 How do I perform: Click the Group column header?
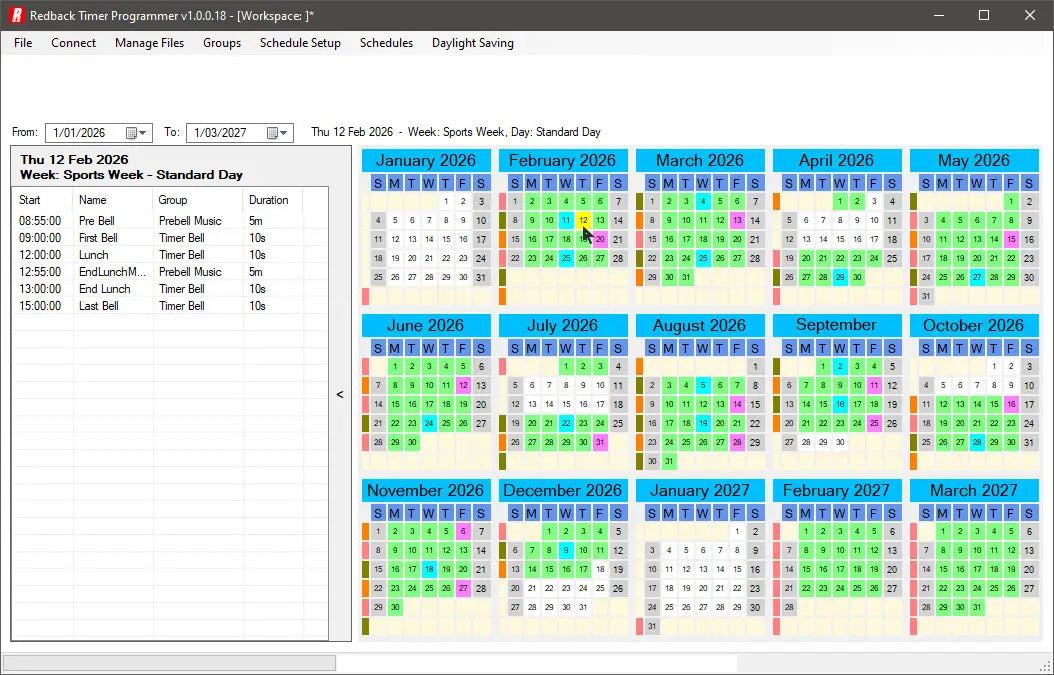(198, 200)
